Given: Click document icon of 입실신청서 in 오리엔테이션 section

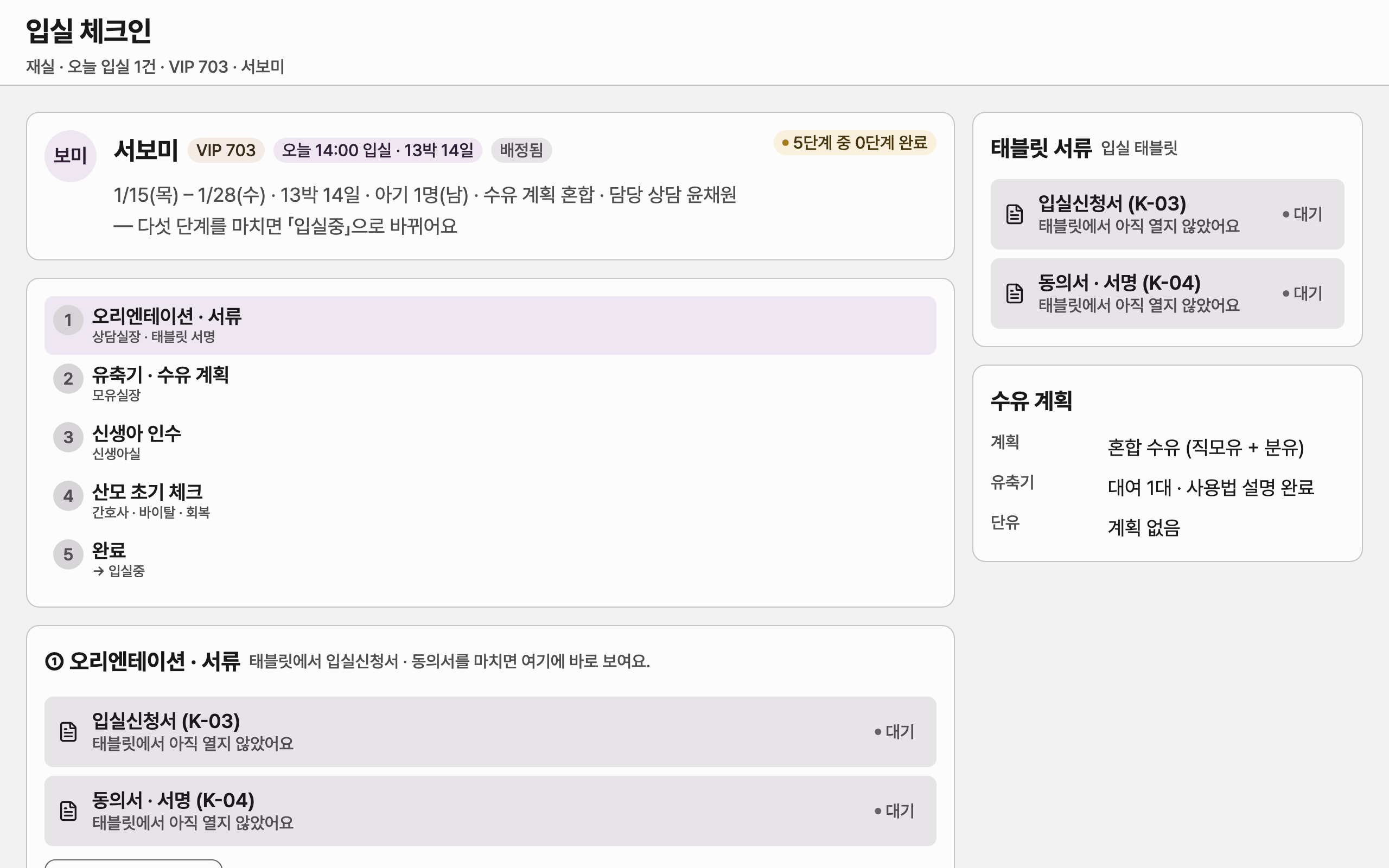Looking at the screenshot, I should tap(68, 732).
